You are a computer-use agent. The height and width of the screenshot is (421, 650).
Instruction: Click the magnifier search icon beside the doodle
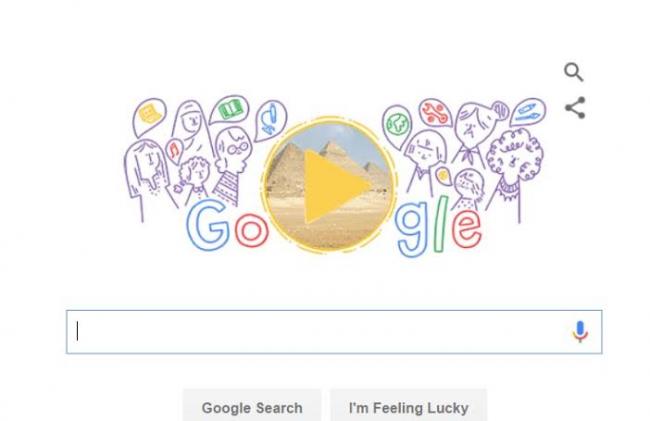pos(574,73)
